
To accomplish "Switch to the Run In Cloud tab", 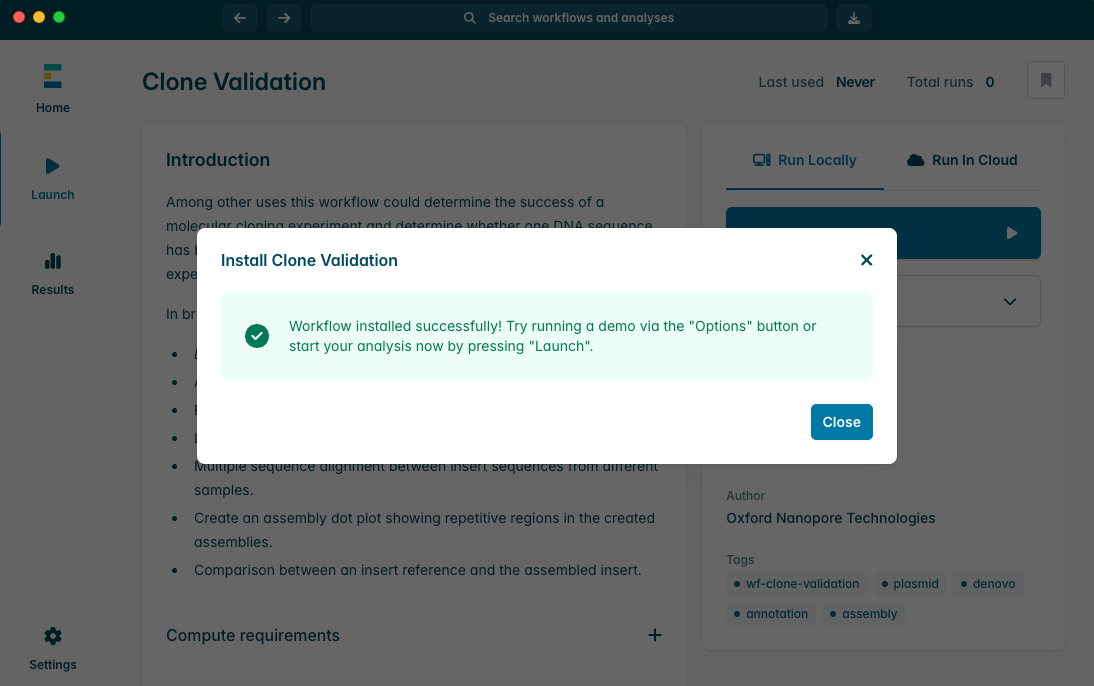I will pyautogui.click(x=961, y=159).
